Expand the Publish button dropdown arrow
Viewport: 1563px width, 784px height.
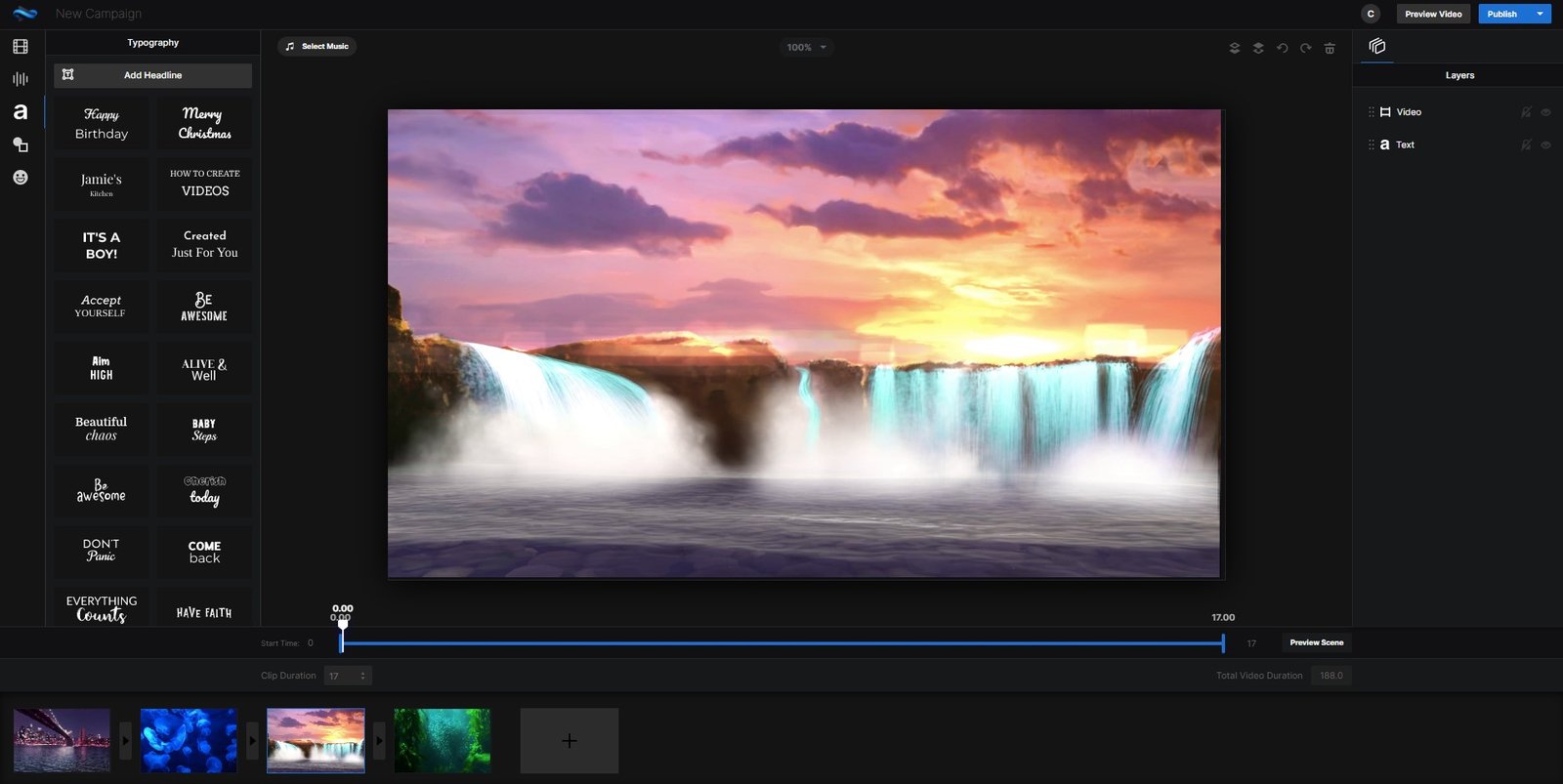click(x=1540, y=14)
